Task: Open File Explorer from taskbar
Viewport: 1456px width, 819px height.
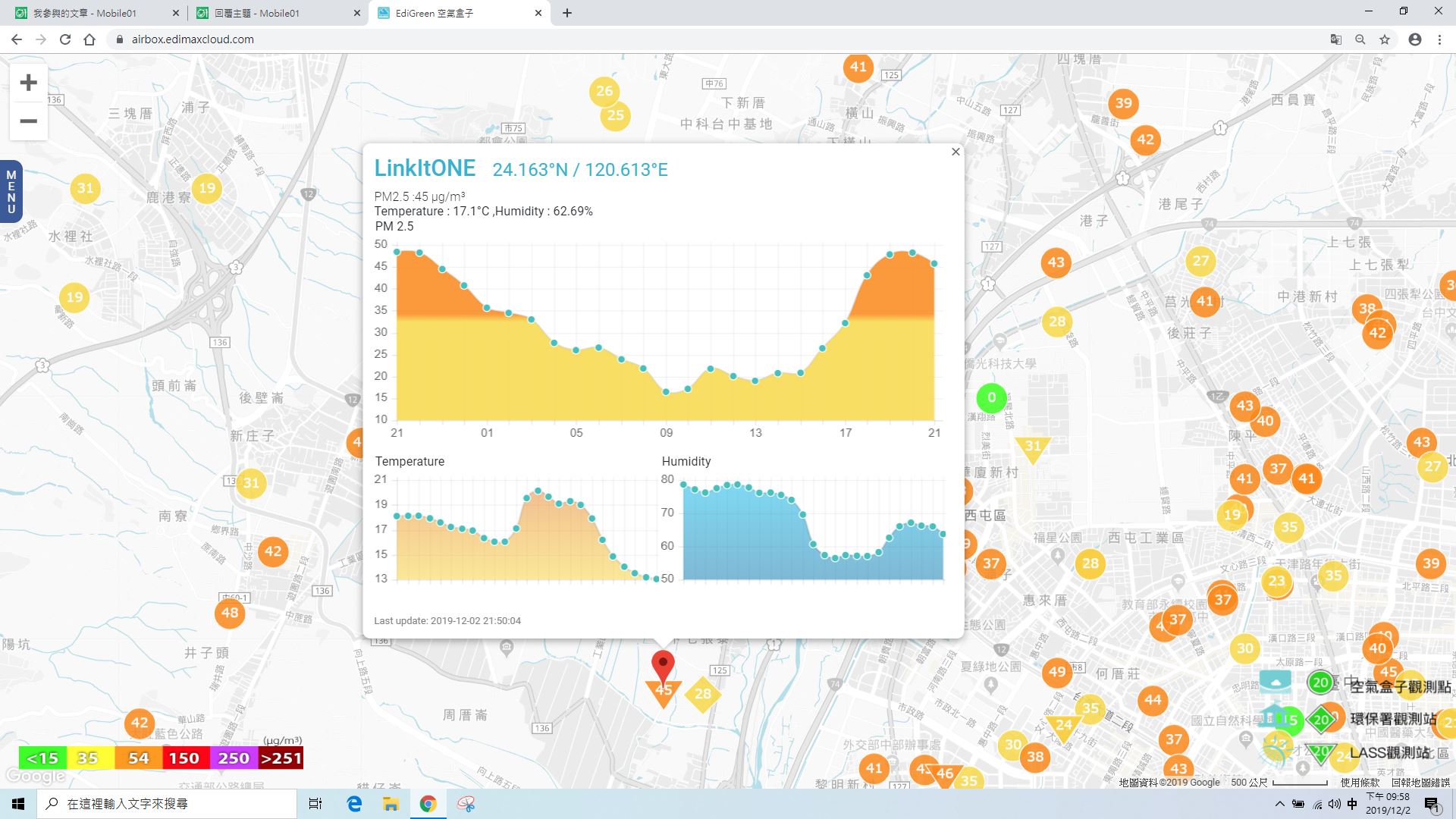Action: 391,804
